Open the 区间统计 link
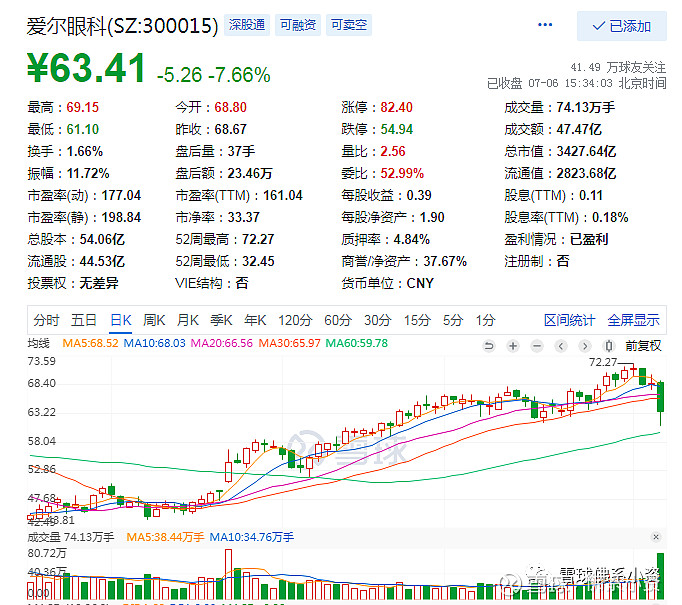Screen dimensions: 682x605 569,321
